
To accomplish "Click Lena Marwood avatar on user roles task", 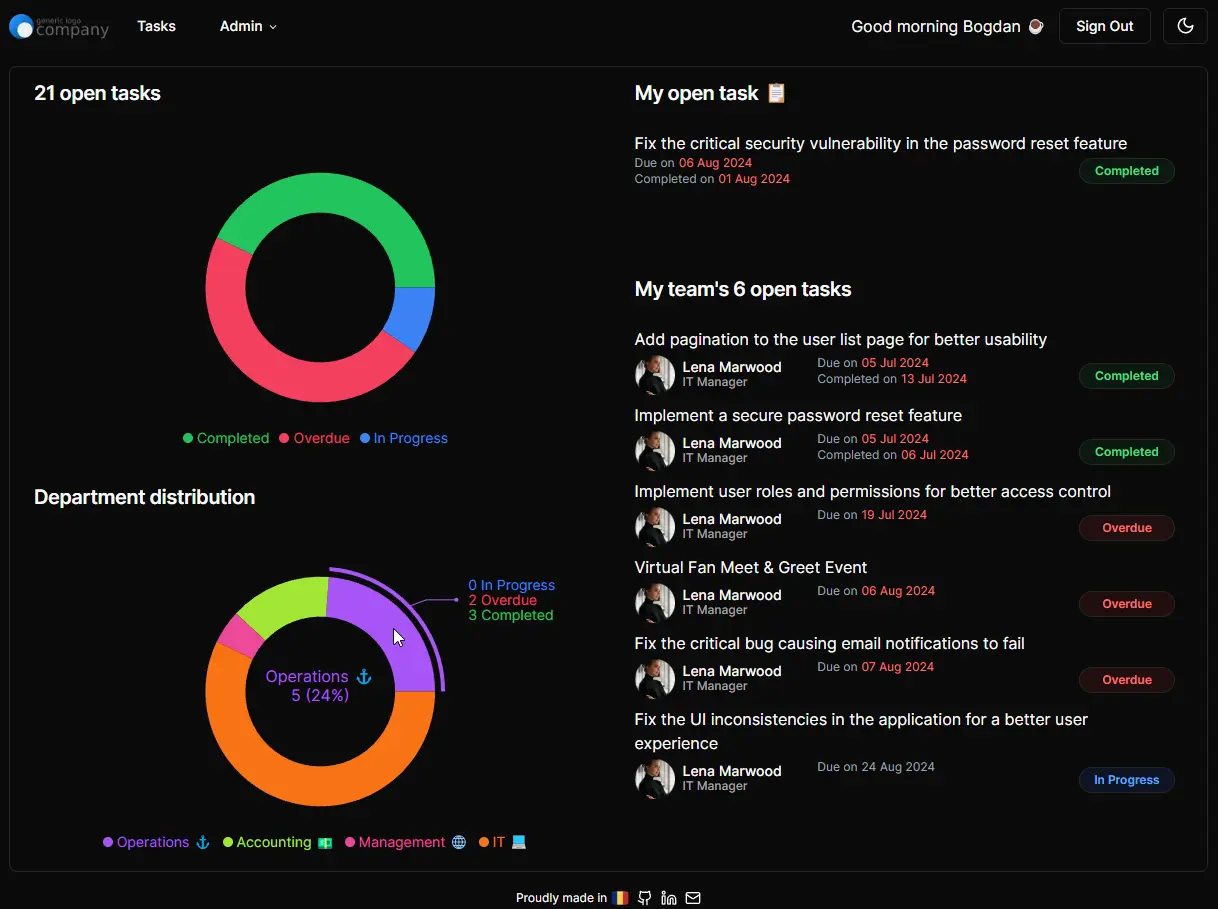I will coord(655,527).
